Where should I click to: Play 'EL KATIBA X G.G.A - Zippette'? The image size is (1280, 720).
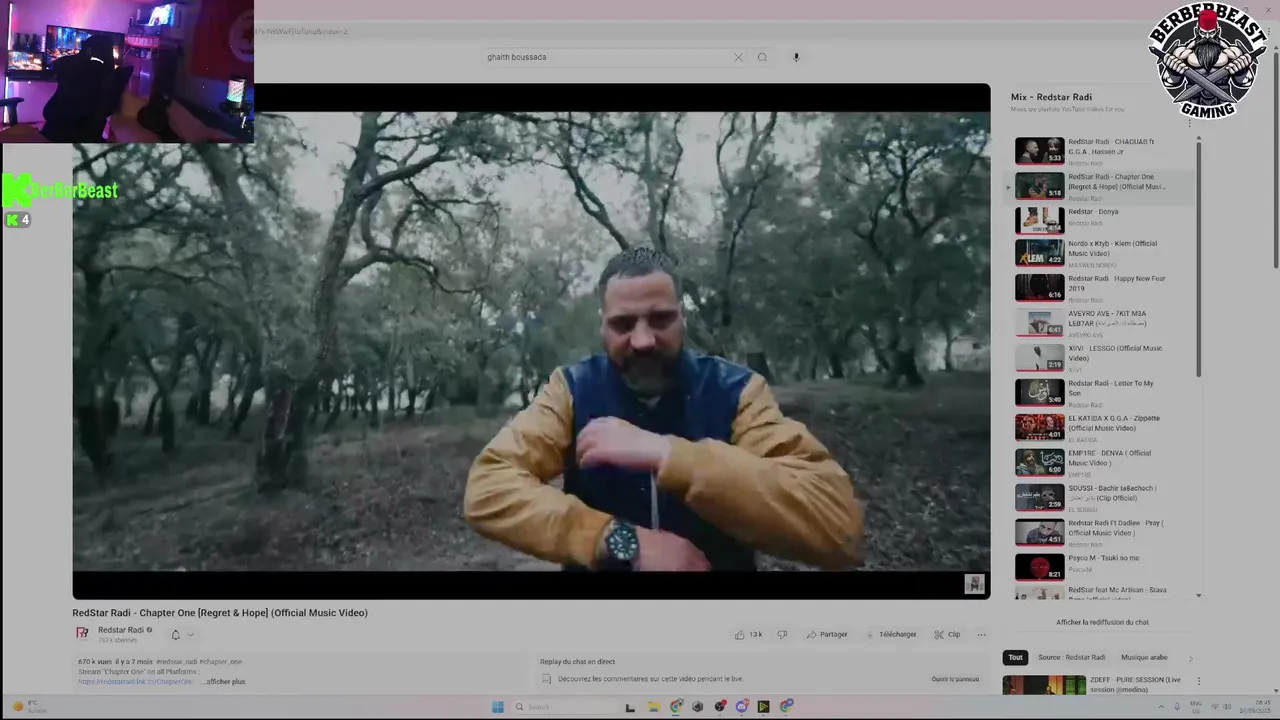point(1103,427)
